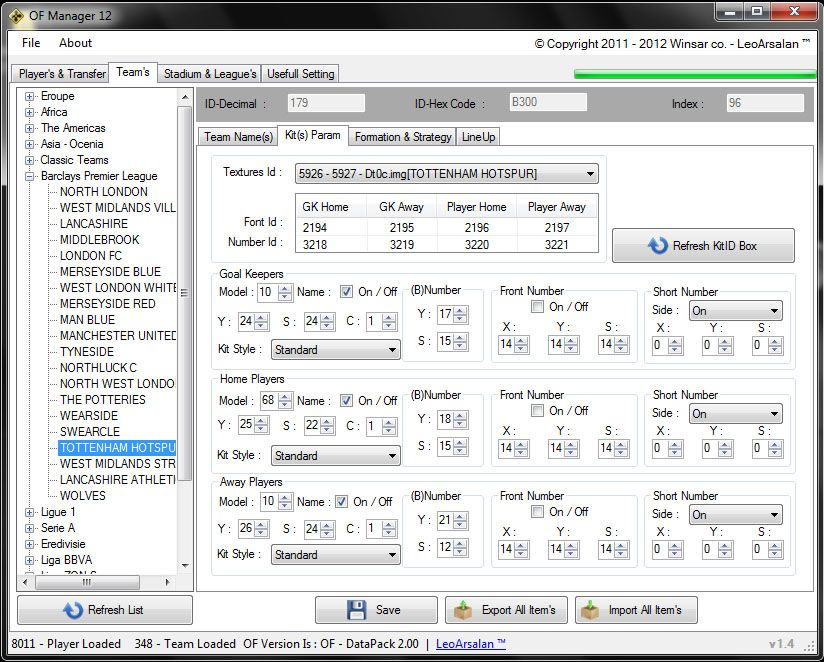Image resolution: width=824 pixels, height=662 pixels.
Task: Click the ID-Decimal input field
Action: click(326, 103)
